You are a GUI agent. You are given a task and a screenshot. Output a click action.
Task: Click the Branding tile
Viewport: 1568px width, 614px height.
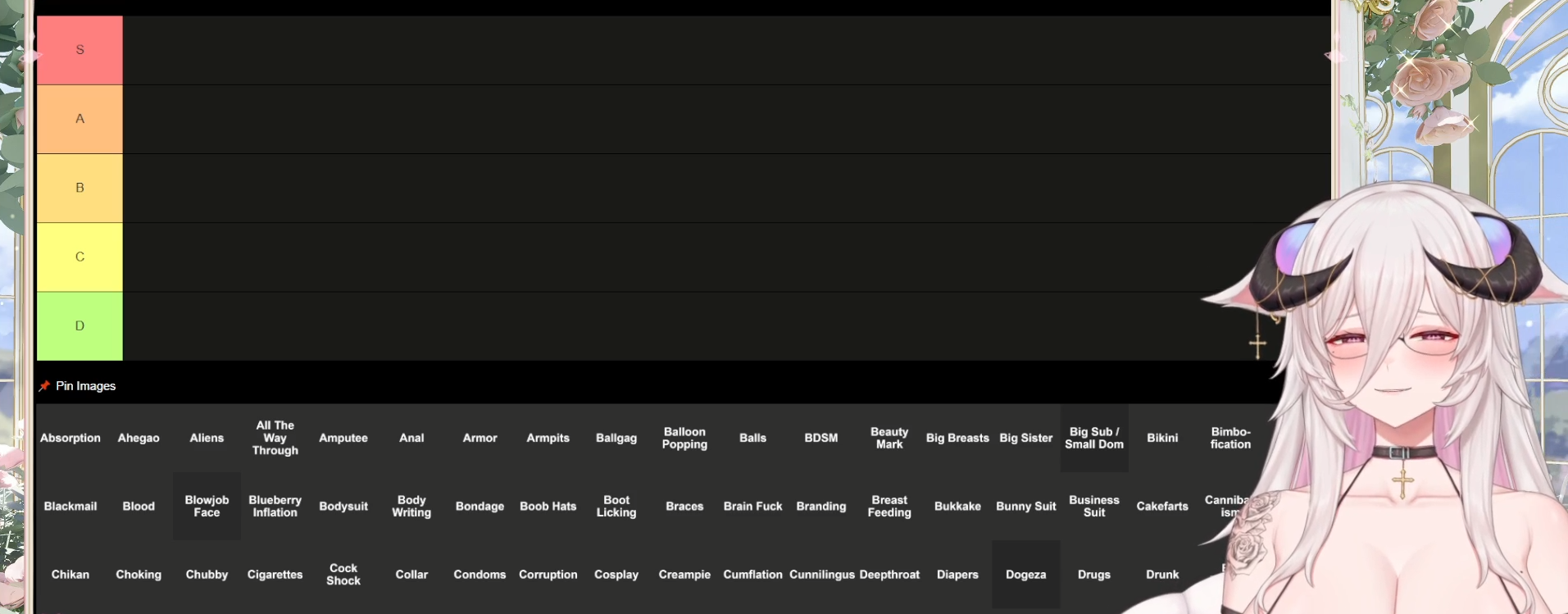(x=821, y=506)
